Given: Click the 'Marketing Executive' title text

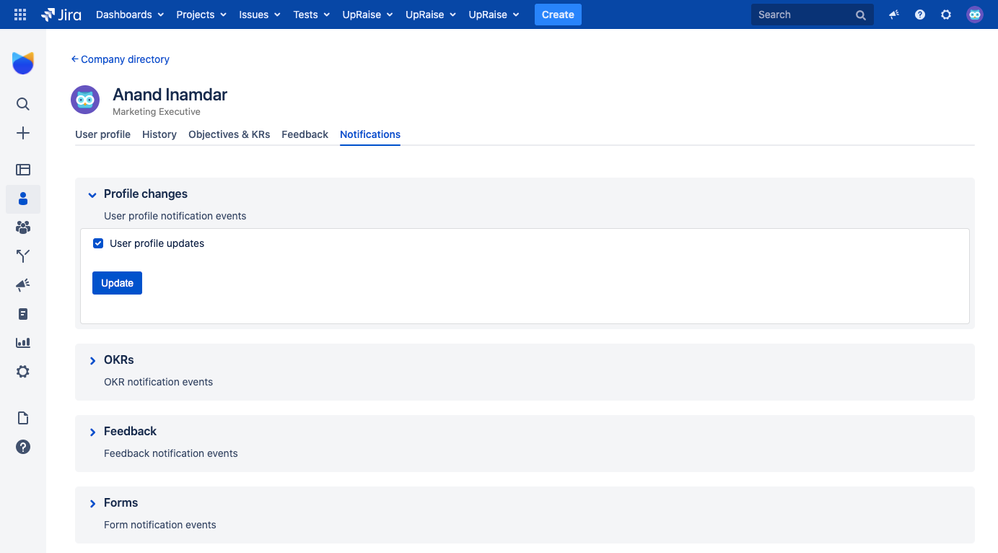Looking at the screenshot, I should (157, 111).
